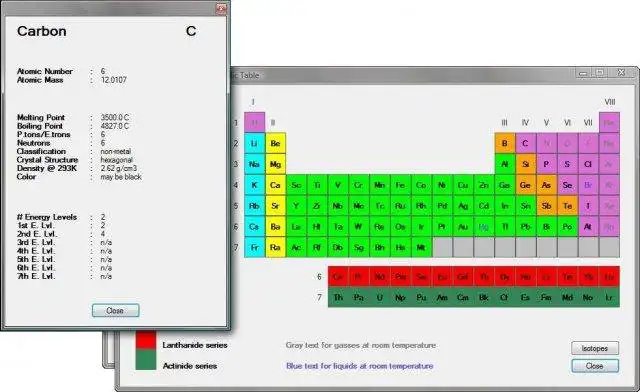Image resolution: width=640 pixels, height=392 pixels.
Task: Select the Vanadium (V) element cell
Action: (x=338, y=185)
